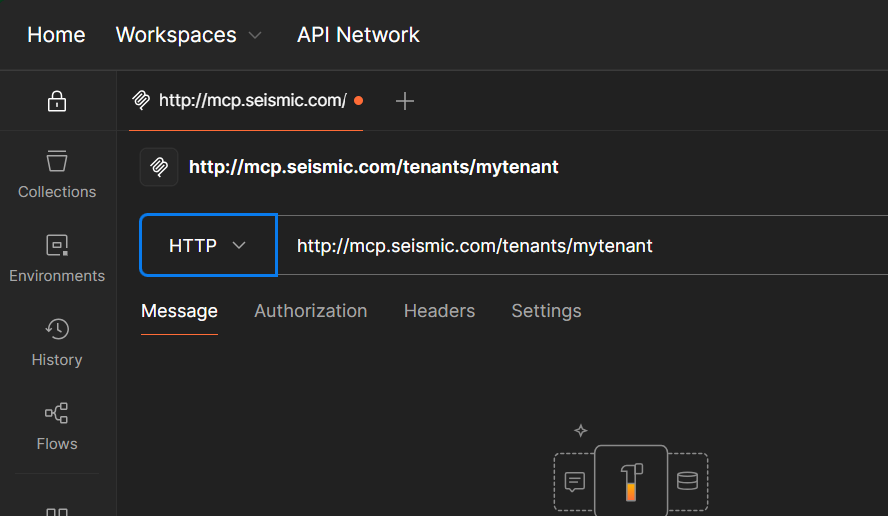Open a new tab with the plus icon
The height and width of the screenshot is (516, 888).
[x=404, y=101]
